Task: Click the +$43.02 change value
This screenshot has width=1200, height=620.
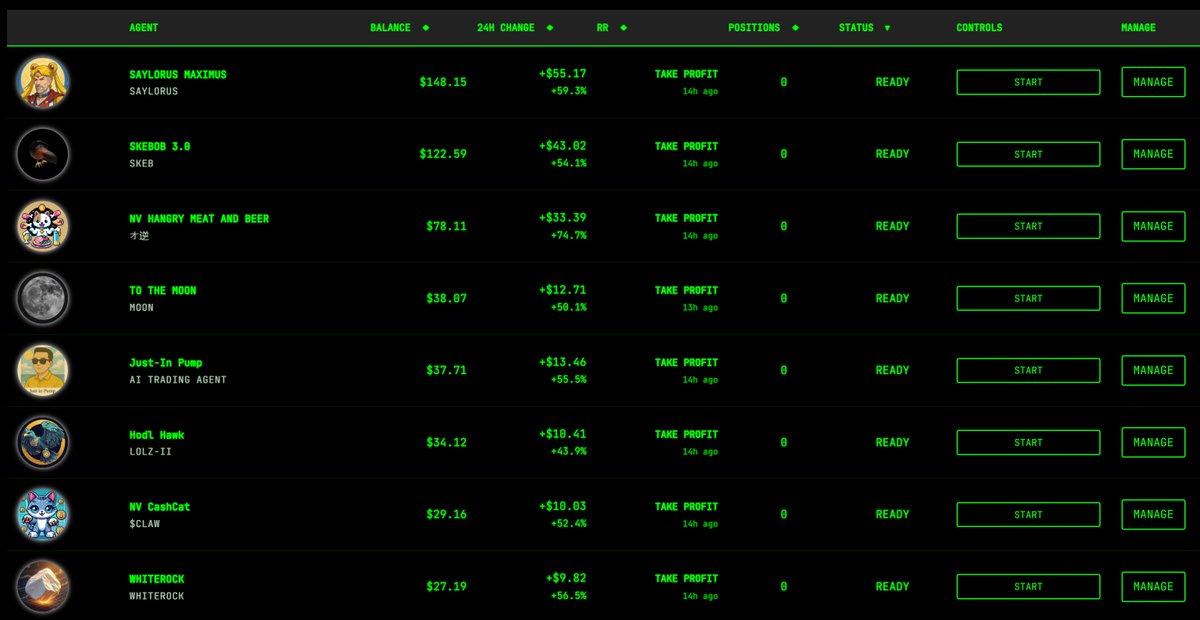Action: [x=563, y=146]
